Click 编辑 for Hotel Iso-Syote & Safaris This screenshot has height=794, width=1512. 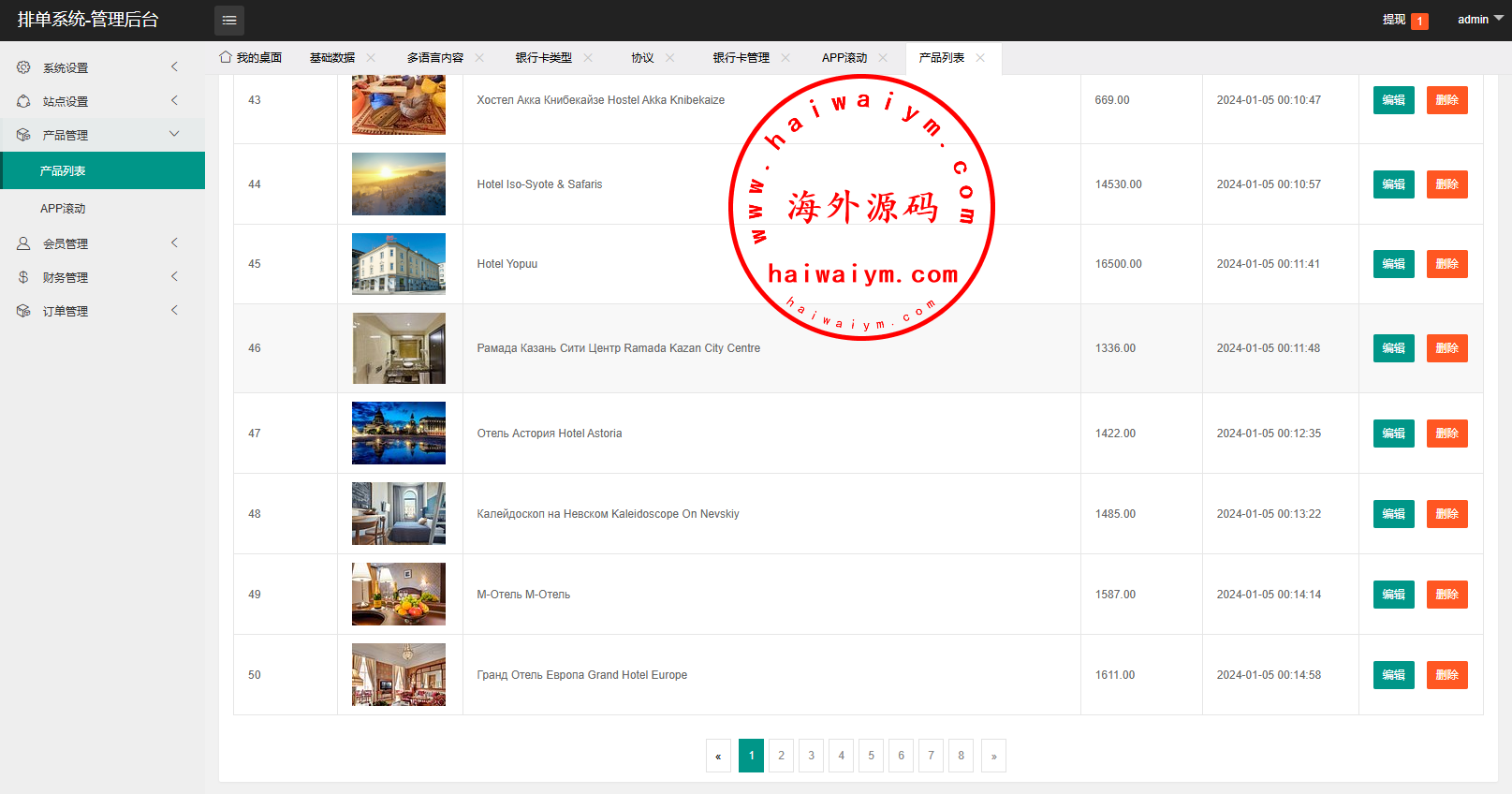1394,184
